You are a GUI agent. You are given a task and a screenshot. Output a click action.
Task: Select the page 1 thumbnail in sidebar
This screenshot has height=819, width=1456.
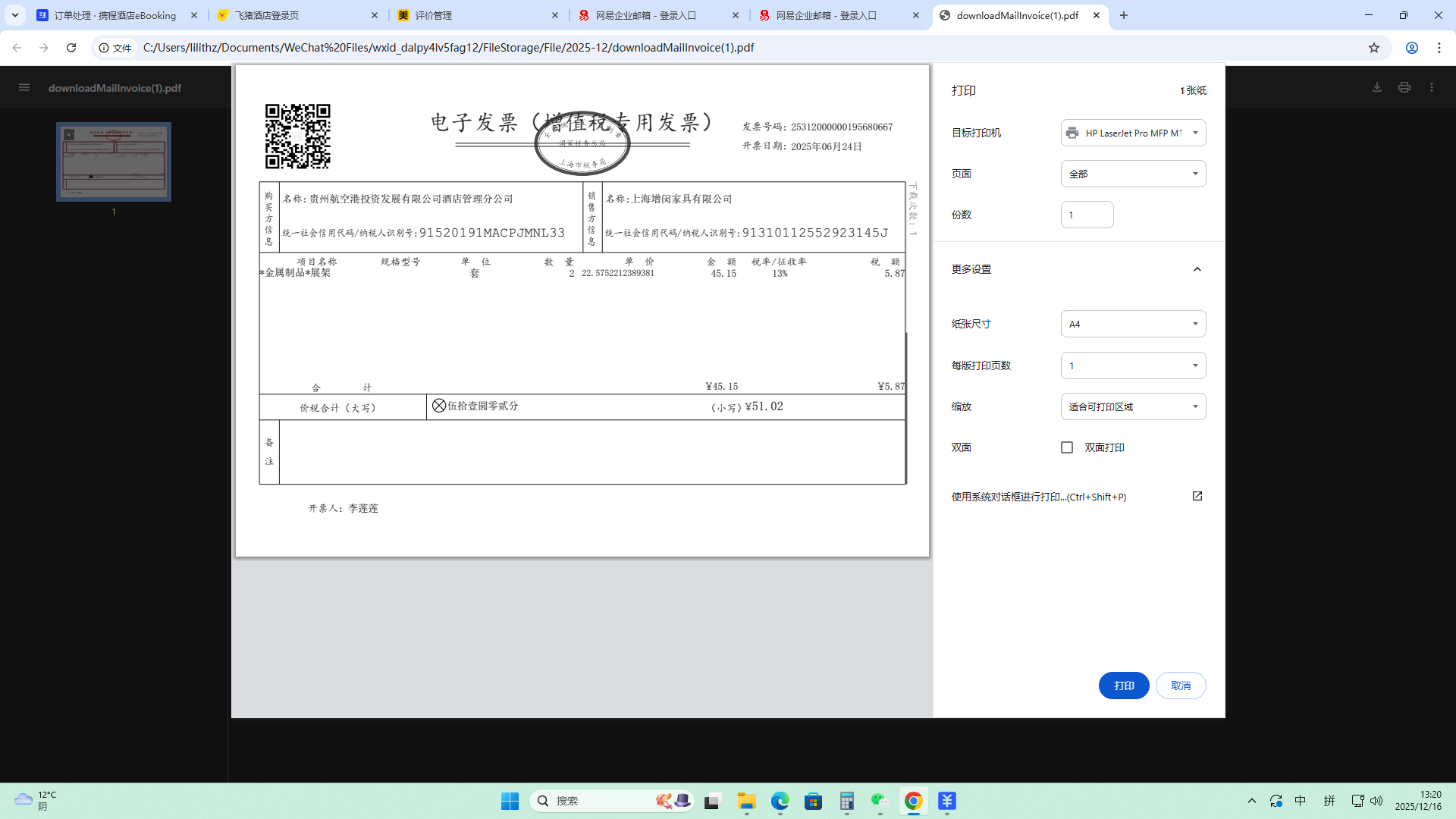click(x=114, y=162)
